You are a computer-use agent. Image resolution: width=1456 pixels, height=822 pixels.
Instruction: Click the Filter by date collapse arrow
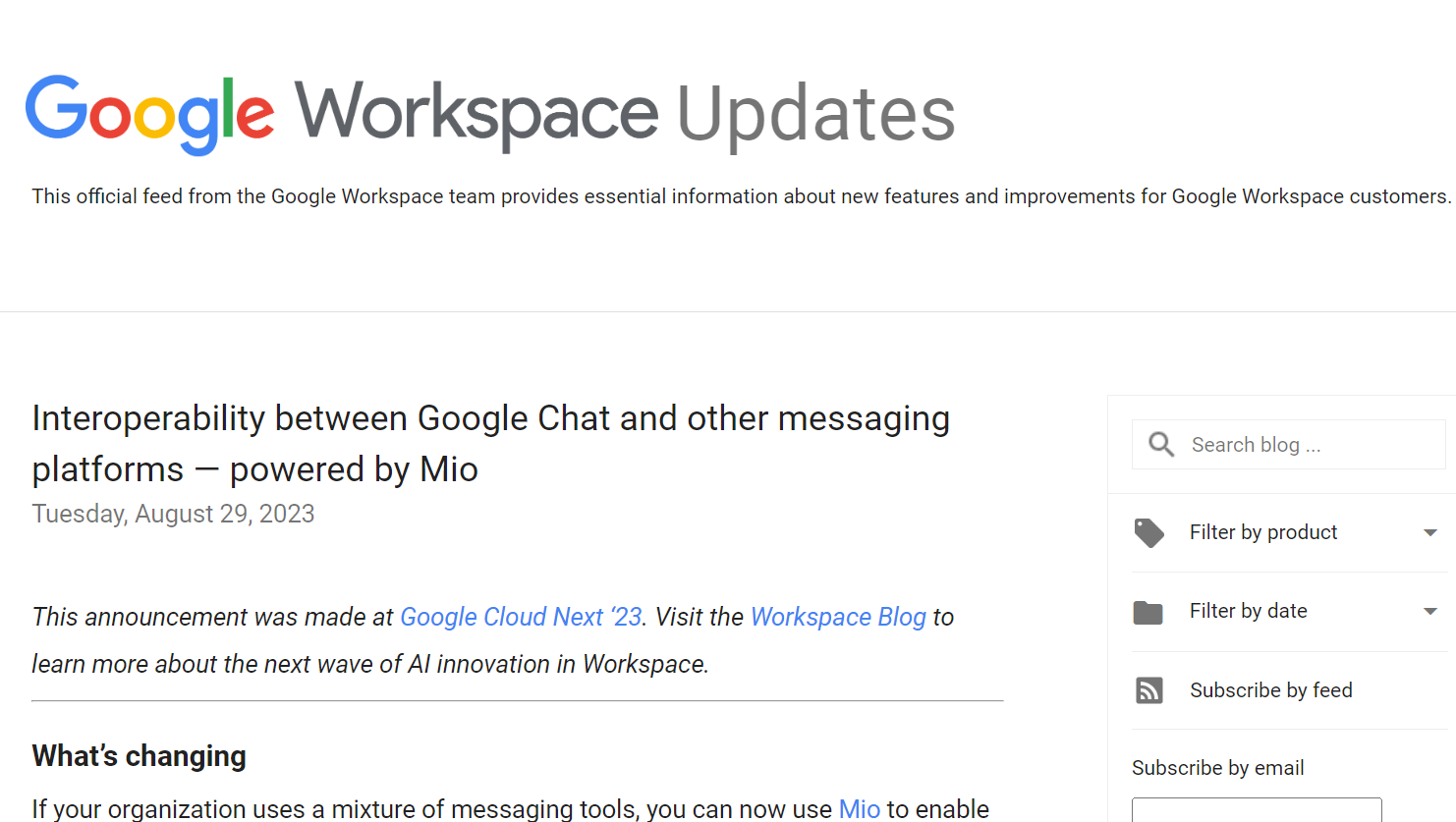[1430, 611]
